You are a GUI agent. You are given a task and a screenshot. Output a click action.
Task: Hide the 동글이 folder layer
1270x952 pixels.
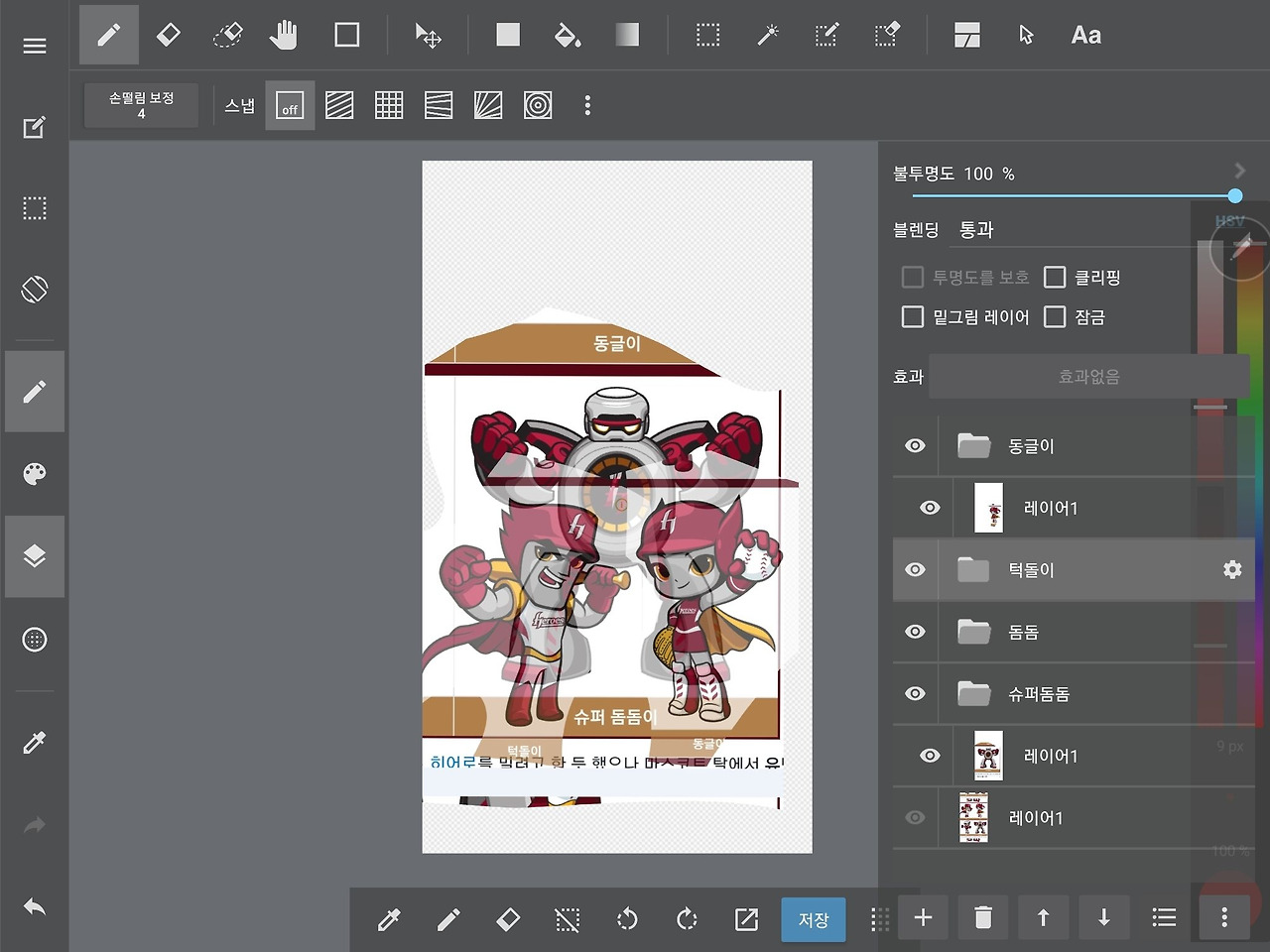tap(915, 446)
